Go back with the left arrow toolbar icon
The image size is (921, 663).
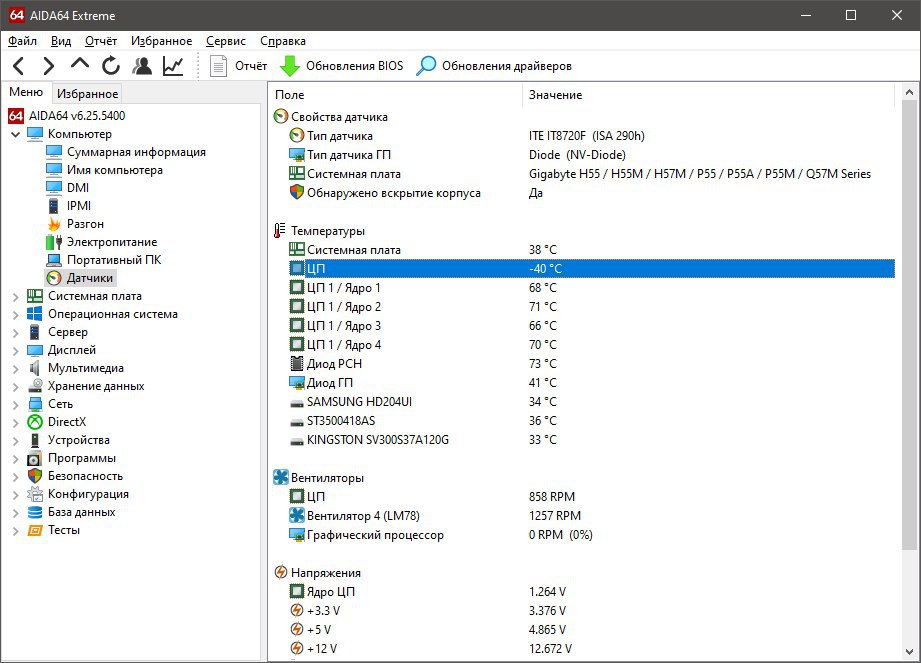point(19,66)
